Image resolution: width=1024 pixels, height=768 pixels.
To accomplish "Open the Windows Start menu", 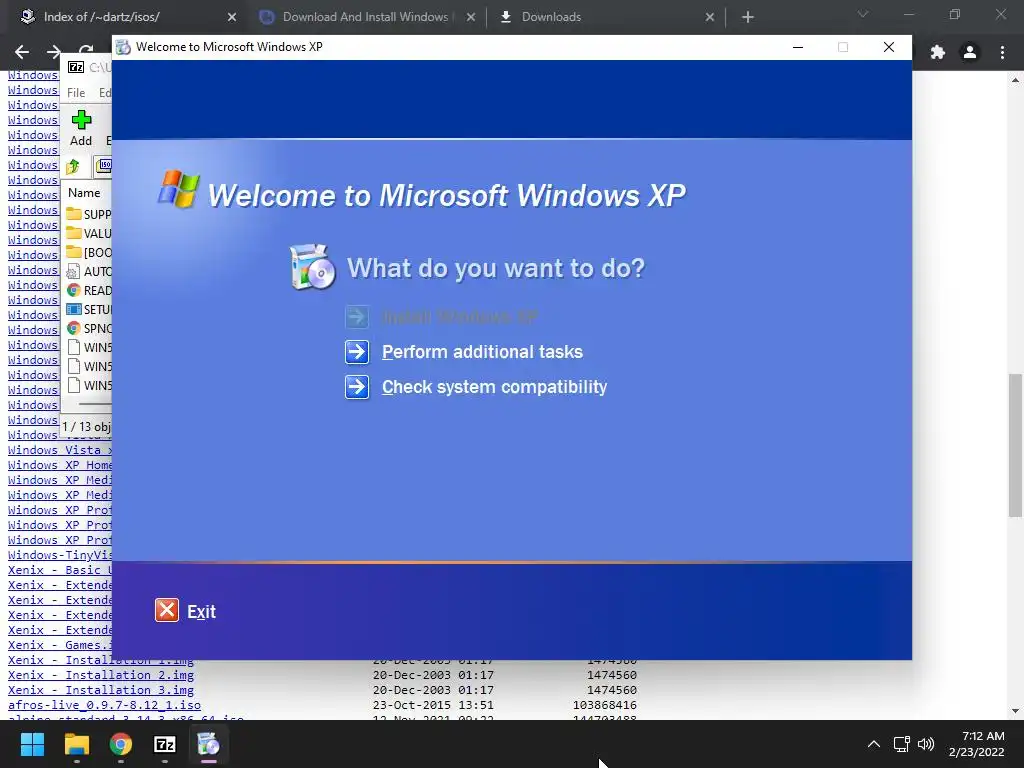I will pos(32,744).
